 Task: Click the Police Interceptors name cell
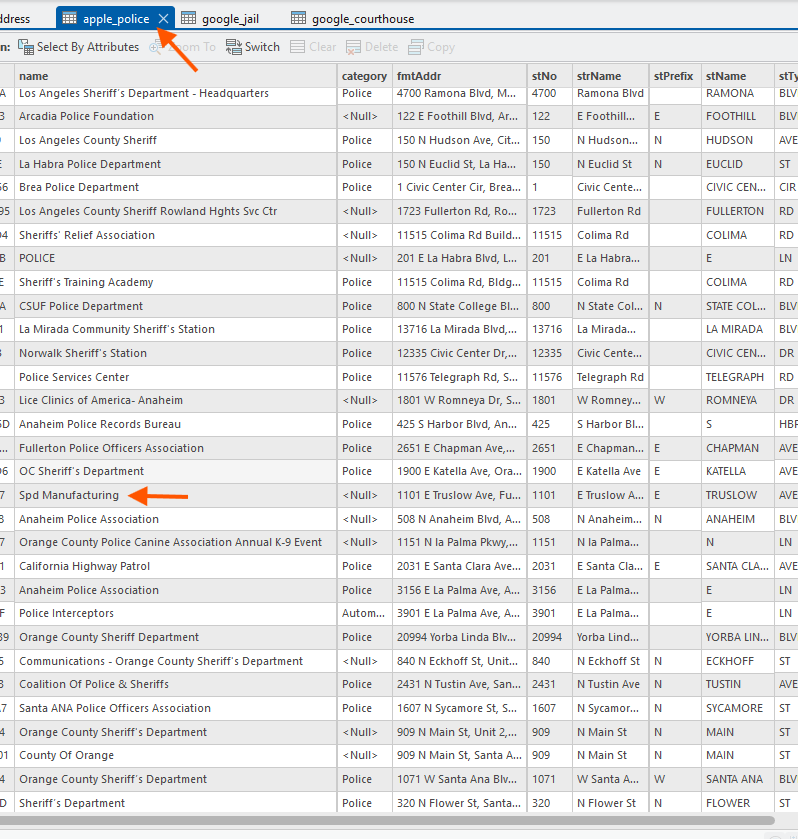click(x=66, y=613)
